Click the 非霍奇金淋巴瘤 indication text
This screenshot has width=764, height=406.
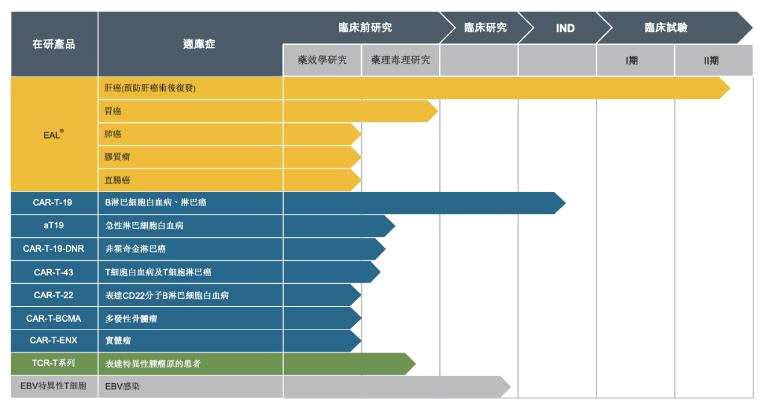135,249
